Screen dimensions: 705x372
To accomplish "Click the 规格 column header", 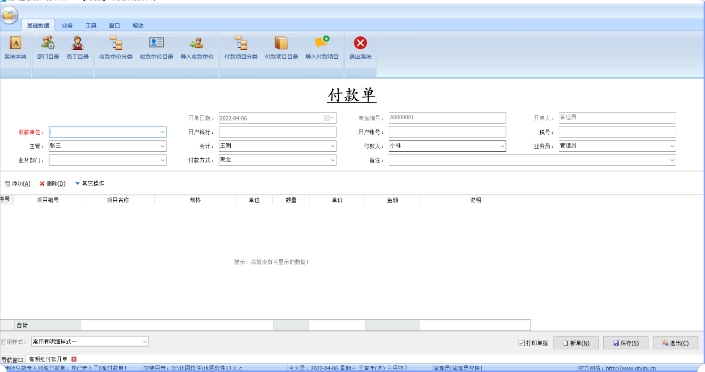I will coord(195,200).
